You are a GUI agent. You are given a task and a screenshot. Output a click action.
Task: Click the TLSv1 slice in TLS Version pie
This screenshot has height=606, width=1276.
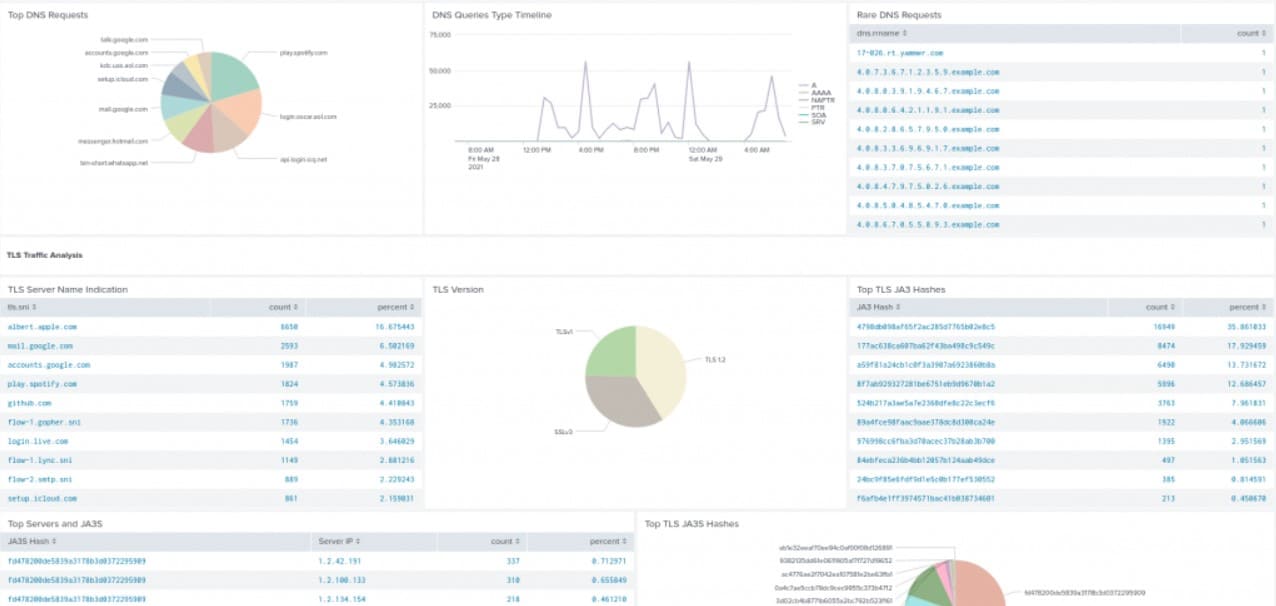pos(610,350)
